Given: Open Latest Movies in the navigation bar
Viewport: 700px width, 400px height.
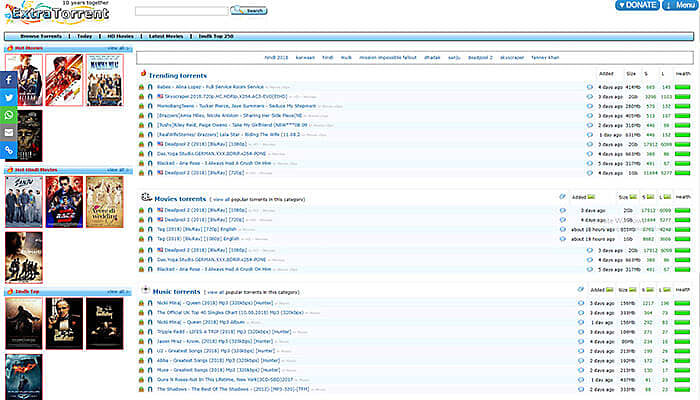Looking at the screenshot, I should [166, 36].
